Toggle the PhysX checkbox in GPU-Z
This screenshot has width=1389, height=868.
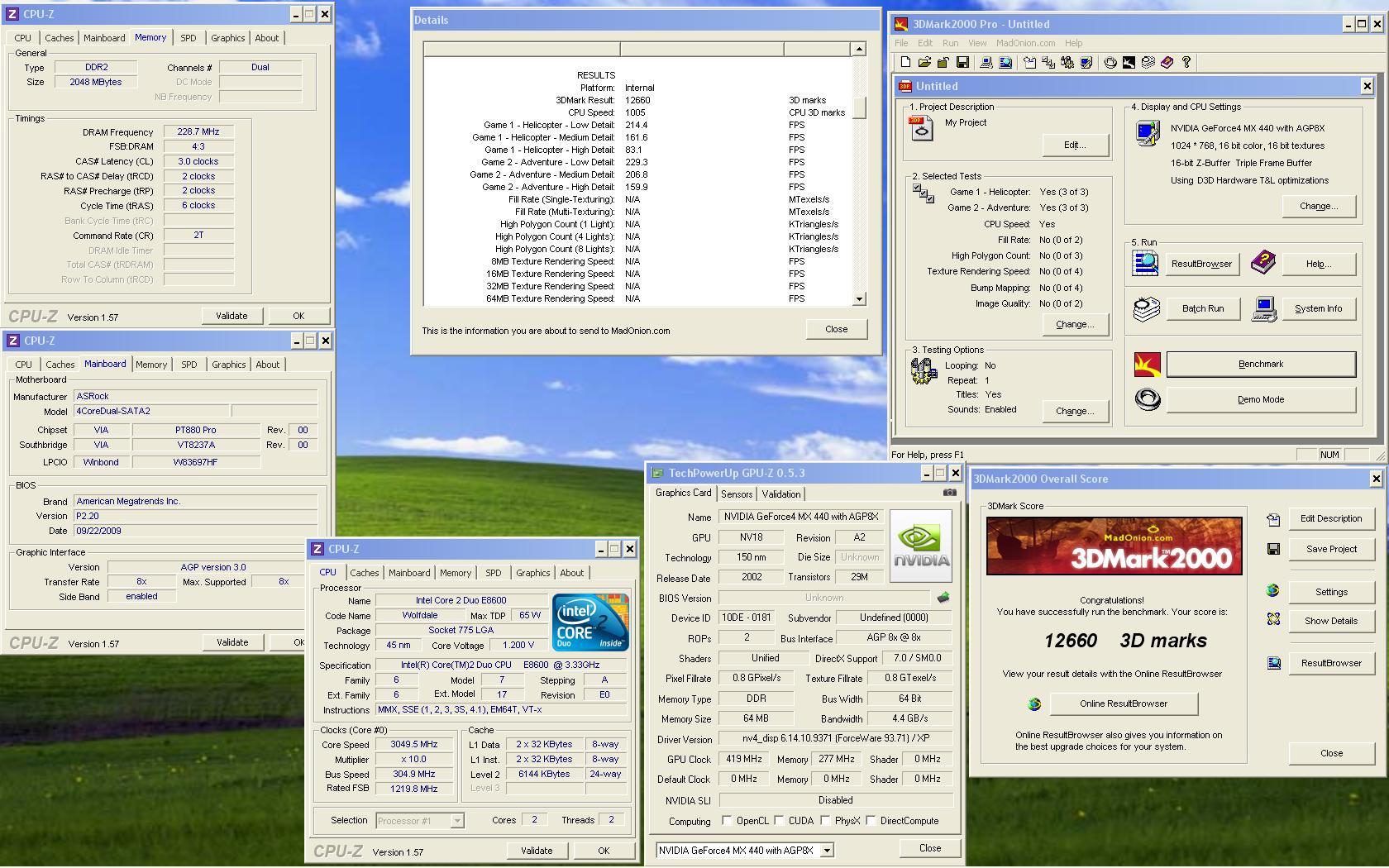pyautogui.click(x=825, y=821)
